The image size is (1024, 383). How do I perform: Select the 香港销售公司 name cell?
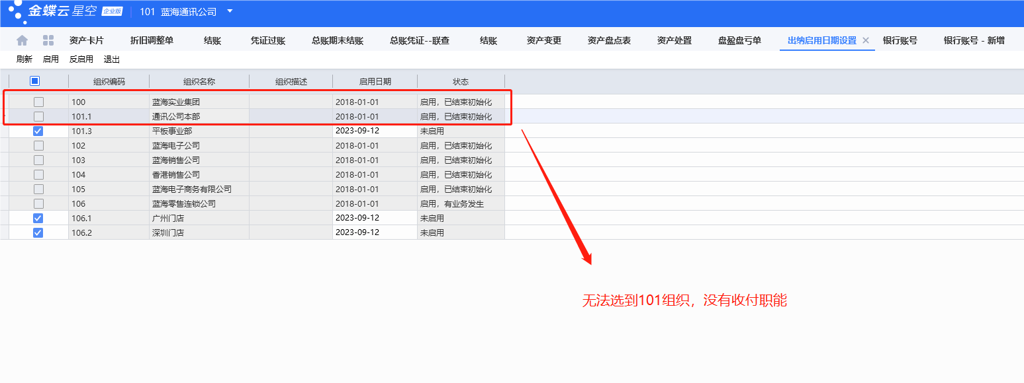(x=199, y=175)
